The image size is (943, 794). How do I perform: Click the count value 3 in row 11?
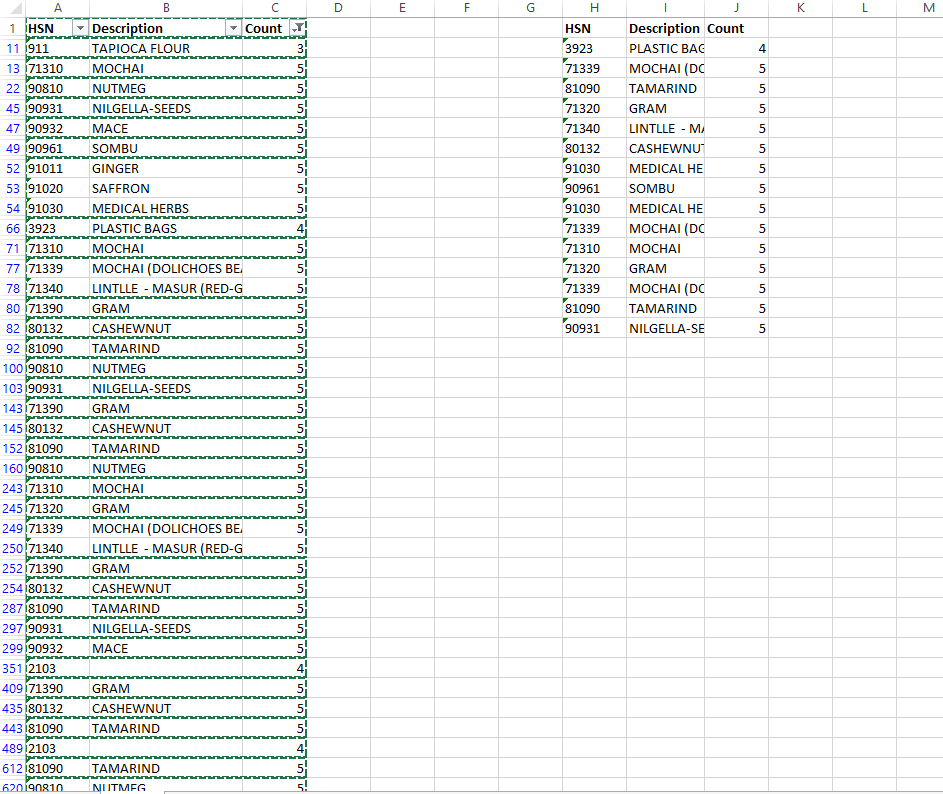pyautogui.click(x=275, y=49)
